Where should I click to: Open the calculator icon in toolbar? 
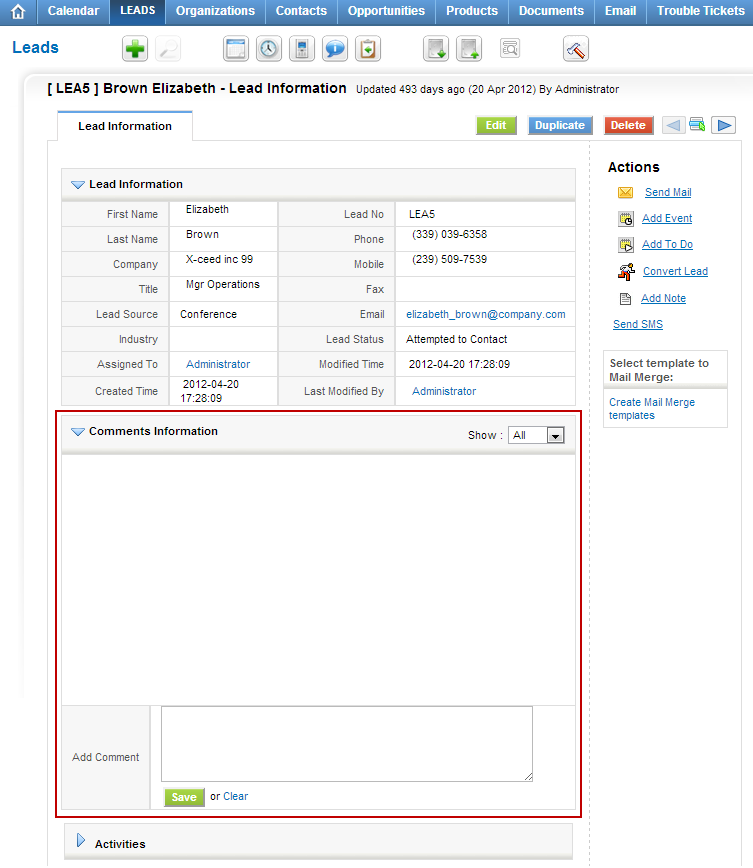click(x=301, y=48)
